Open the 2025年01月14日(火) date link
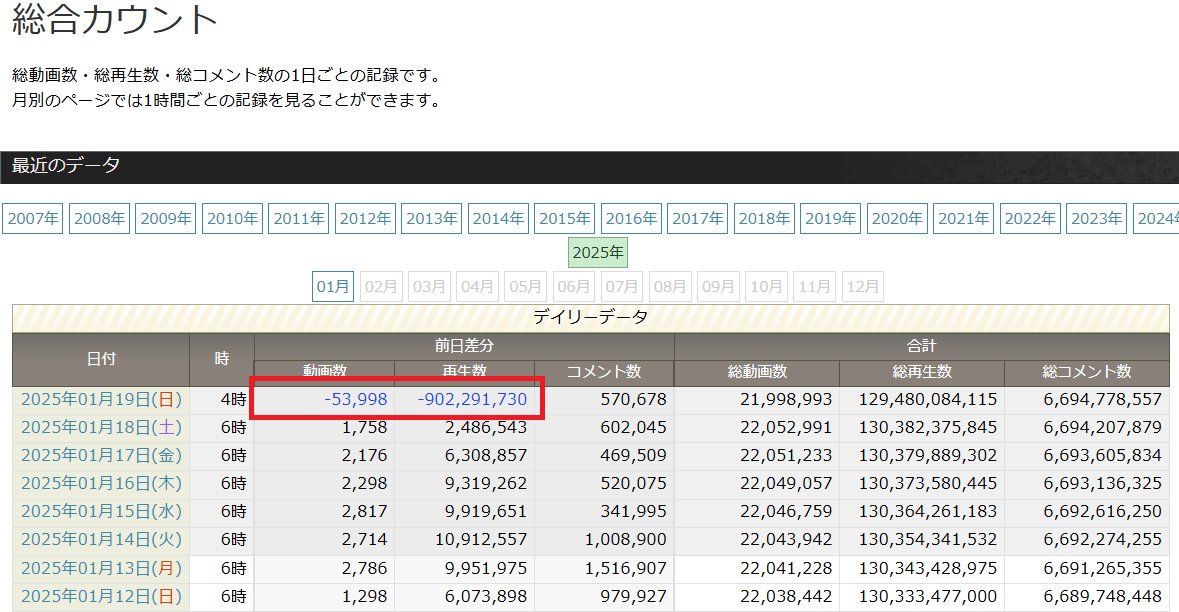The image size is (1179, 612). coord(102,540)
